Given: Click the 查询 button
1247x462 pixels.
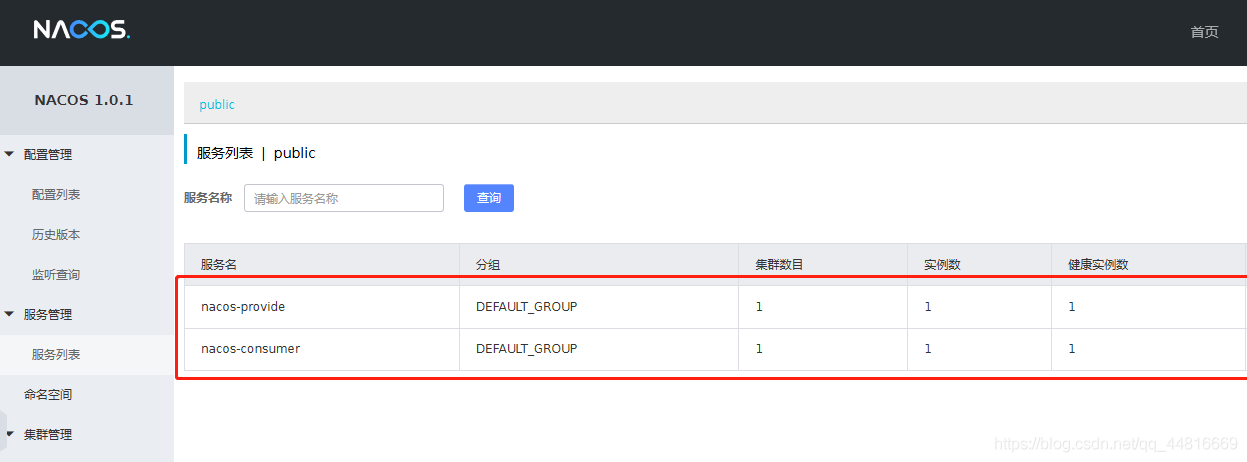Looking at the screenshot, I should click(489, 198).
